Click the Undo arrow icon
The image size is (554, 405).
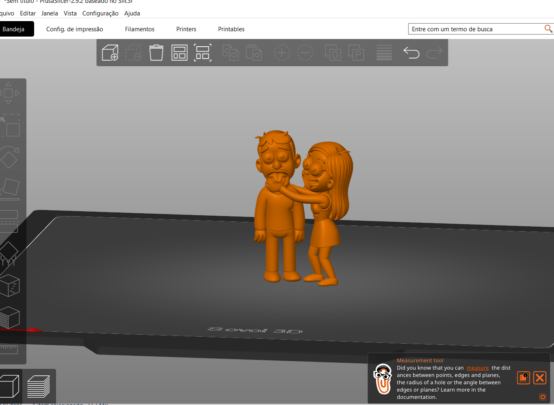pyautogui.click(x=412, y=53)
